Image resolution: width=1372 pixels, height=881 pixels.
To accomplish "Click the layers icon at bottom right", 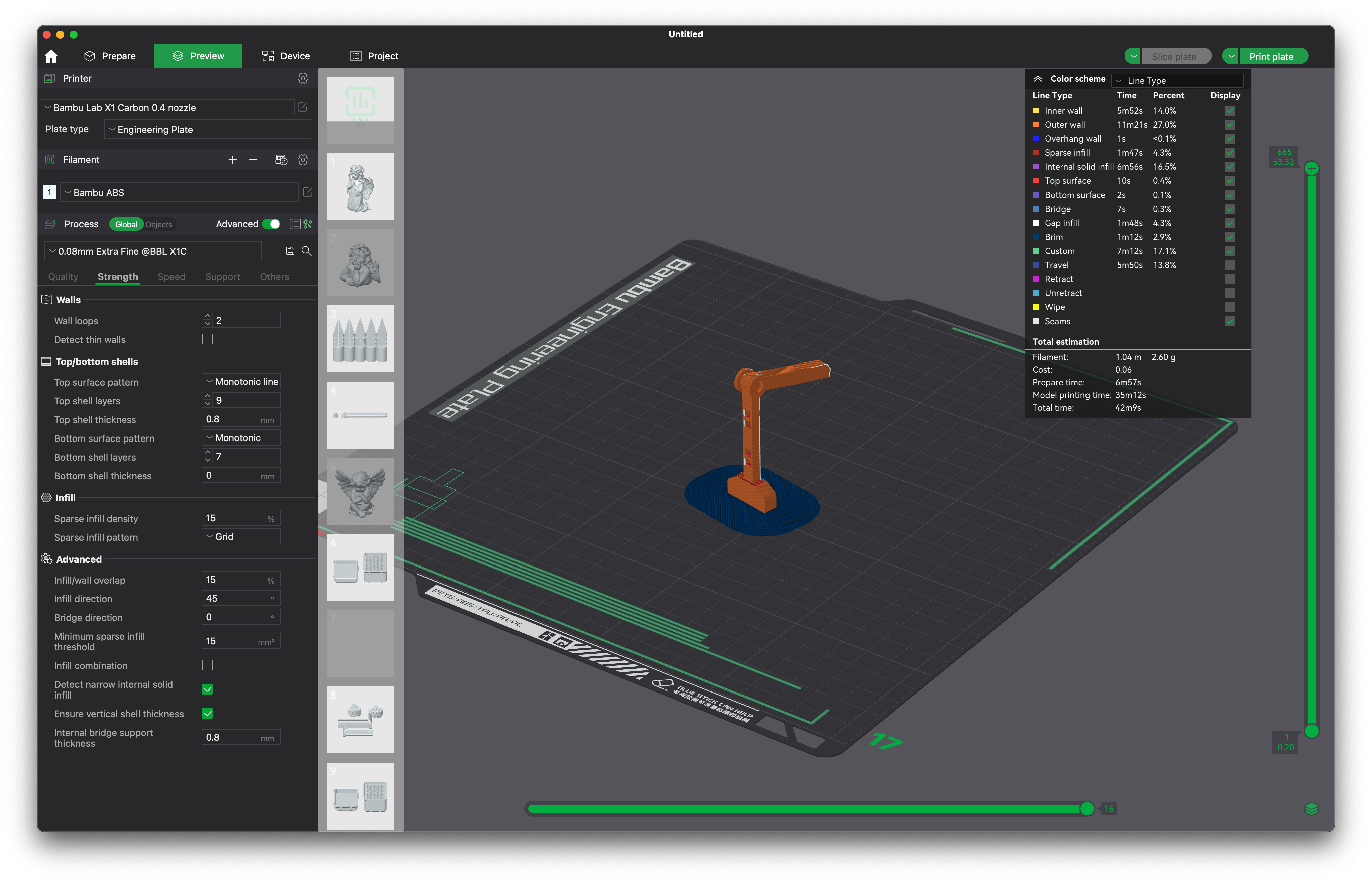I will tap(1311, 809).
